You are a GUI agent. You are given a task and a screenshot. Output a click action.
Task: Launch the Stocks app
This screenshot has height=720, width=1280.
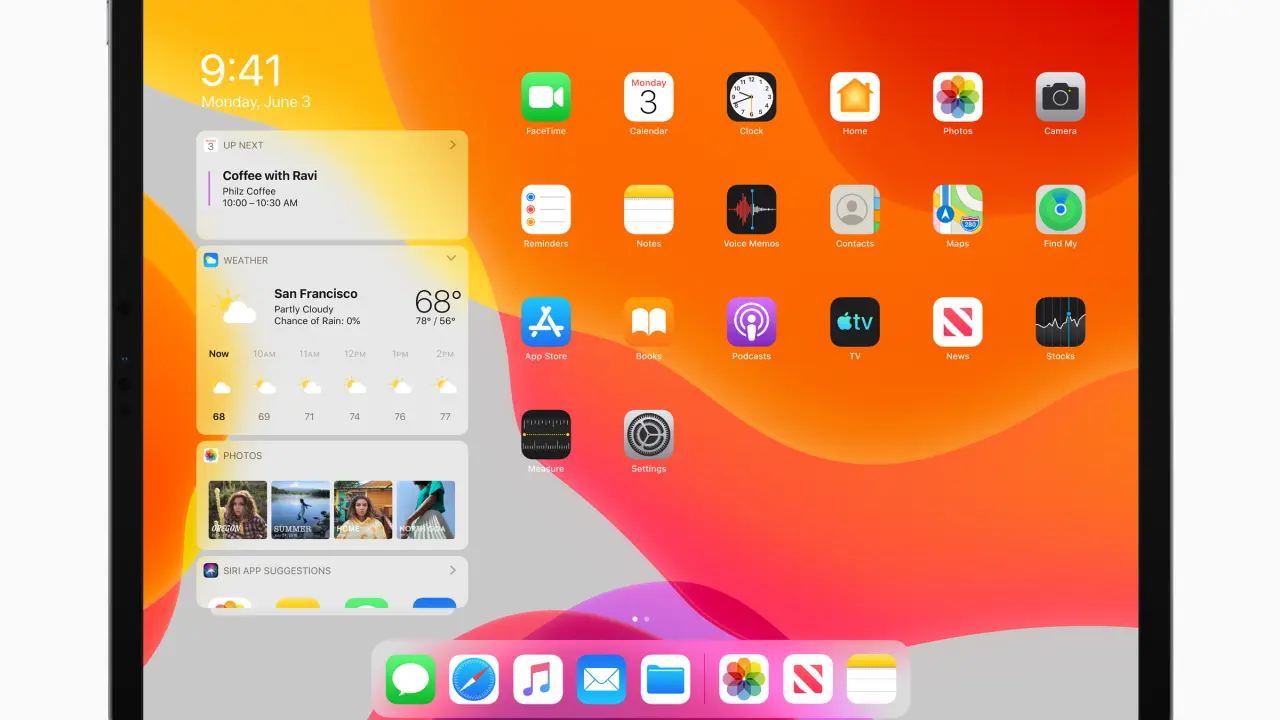coord(1060,322)
